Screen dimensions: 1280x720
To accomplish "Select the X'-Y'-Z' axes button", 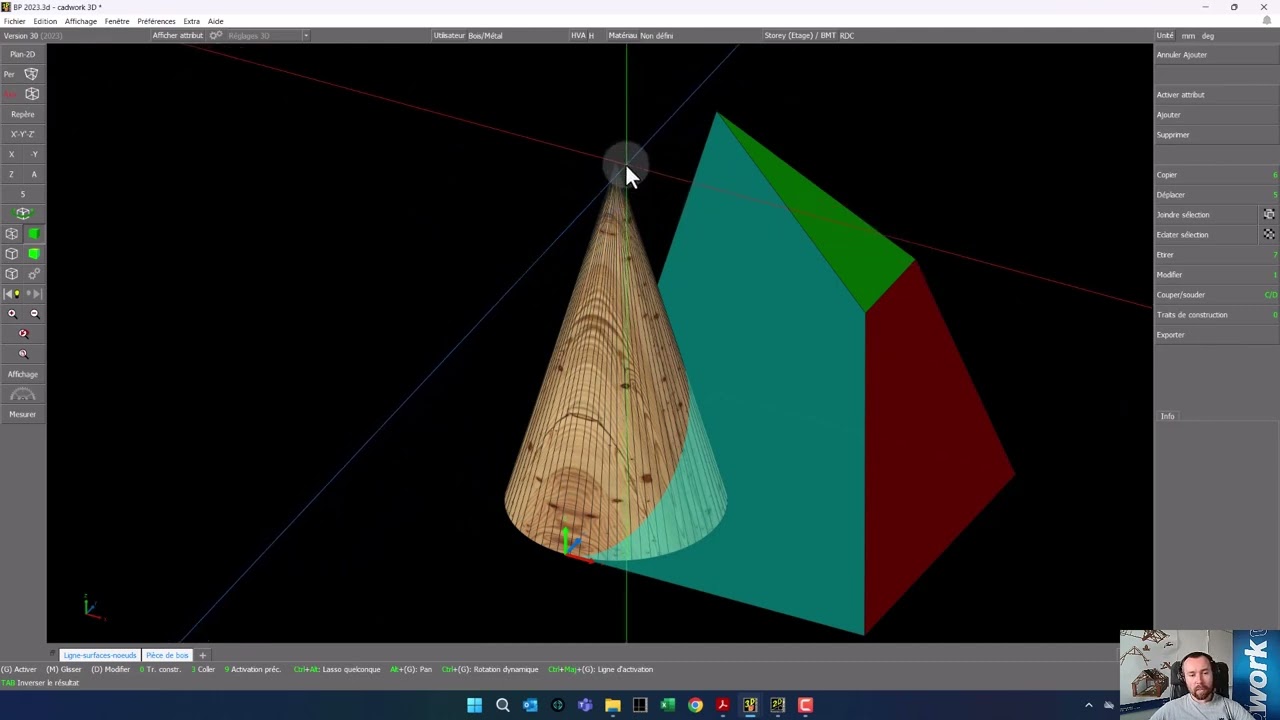I will 22,134.
